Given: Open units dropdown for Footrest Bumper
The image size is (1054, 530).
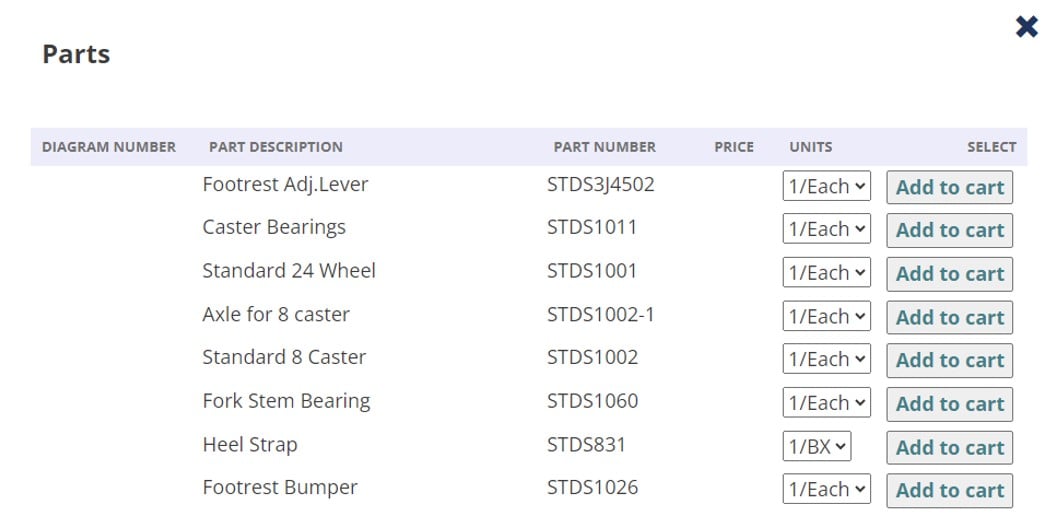Looking at the screenshot, I should coord(826,489).
